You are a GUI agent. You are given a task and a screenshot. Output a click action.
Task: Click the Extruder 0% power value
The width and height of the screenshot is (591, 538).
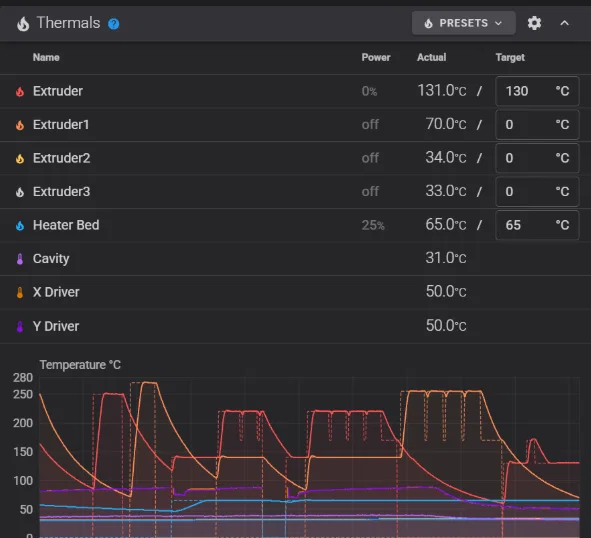coord(369,91)
